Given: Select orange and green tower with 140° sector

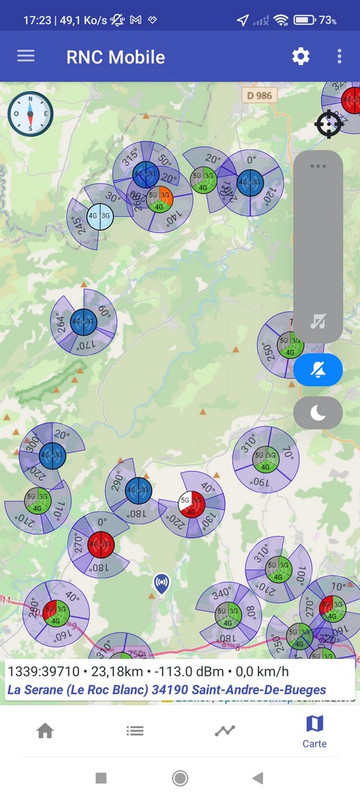Looking at the screenshot, I should click(x=159, y=199).
